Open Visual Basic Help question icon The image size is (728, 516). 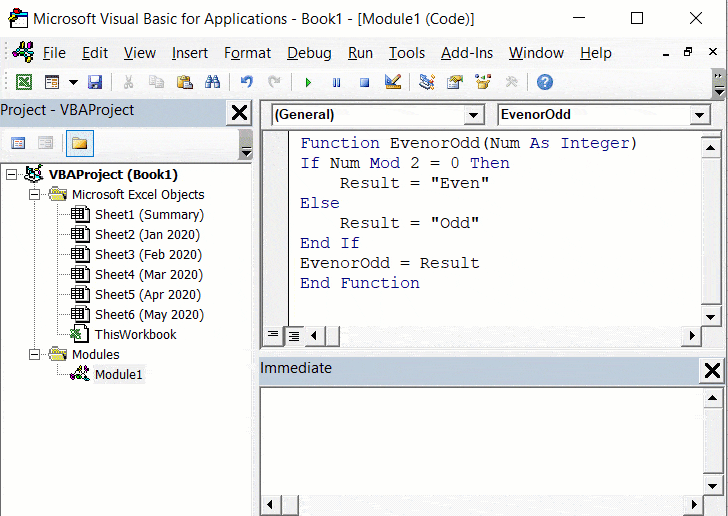[x=545, y=82]
